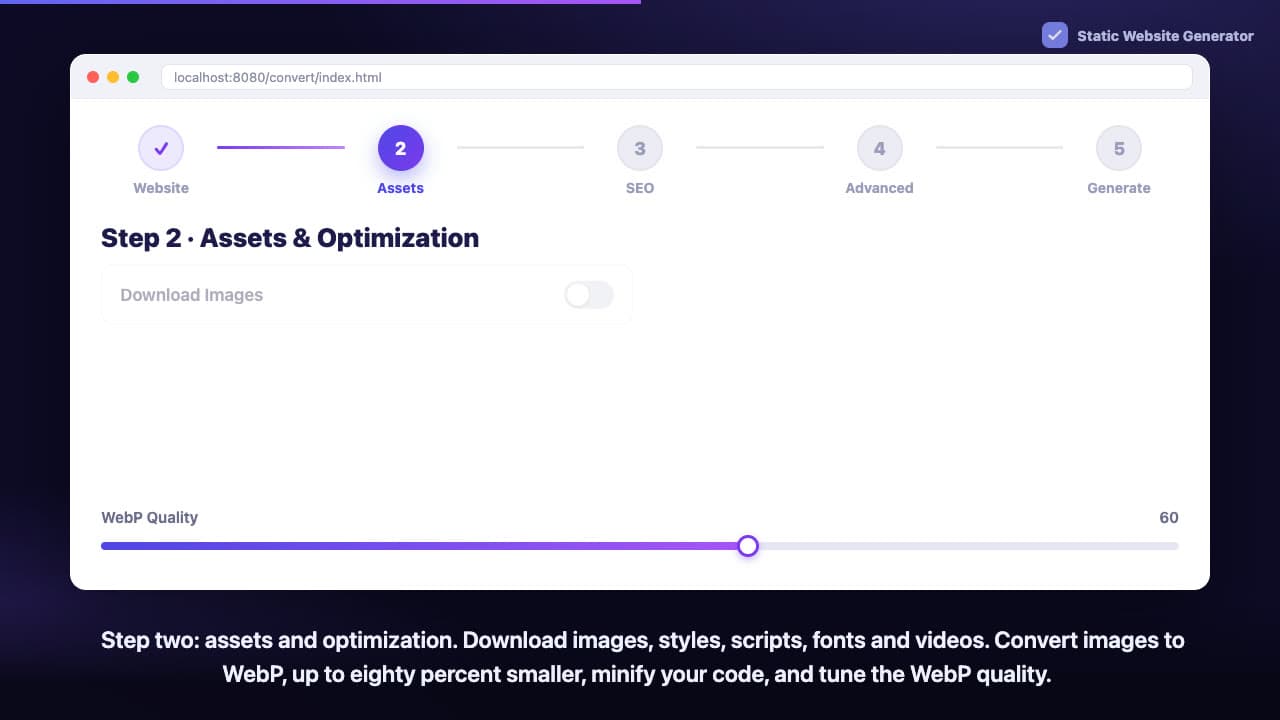The image size is (1280, 720).
Task: Select the Assets step circle numbered 2
Action: pyautogui.click(x=401, y=148)
